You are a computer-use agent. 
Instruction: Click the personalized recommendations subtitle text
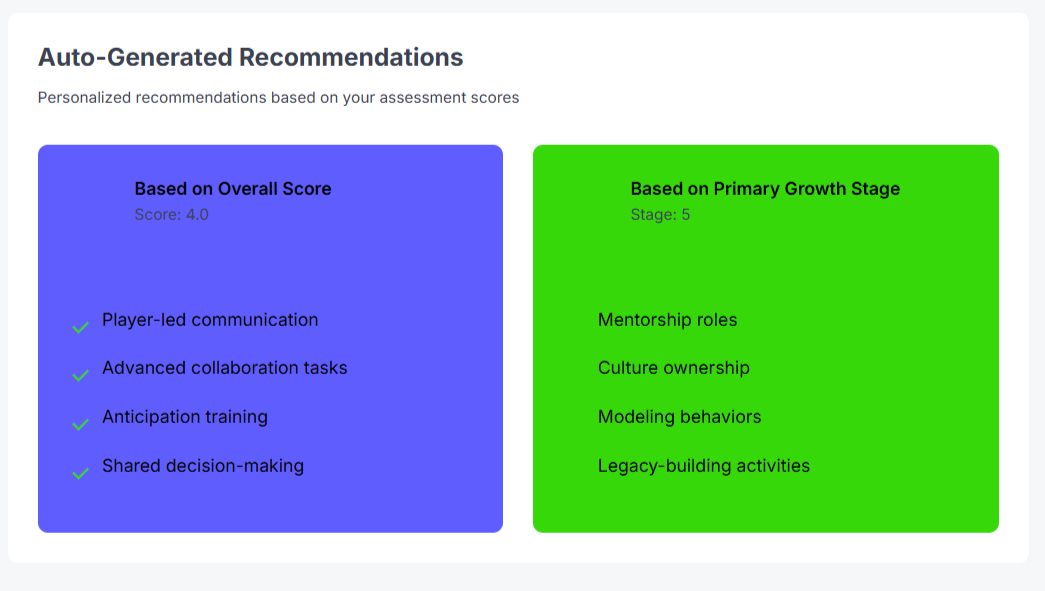(x=278, y=97)
